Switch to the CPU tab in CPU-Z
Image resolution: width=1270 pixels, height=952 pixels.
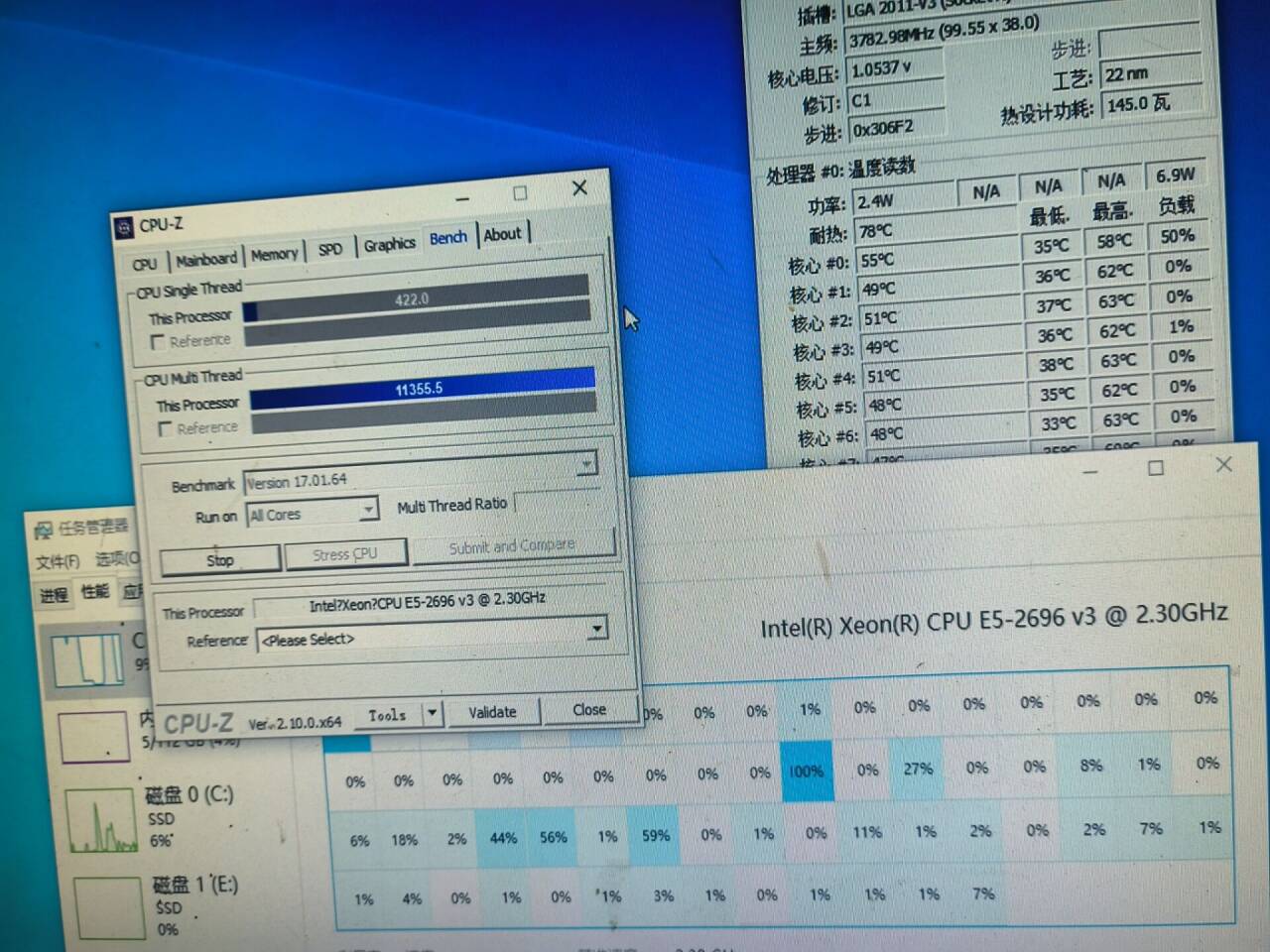145,264
